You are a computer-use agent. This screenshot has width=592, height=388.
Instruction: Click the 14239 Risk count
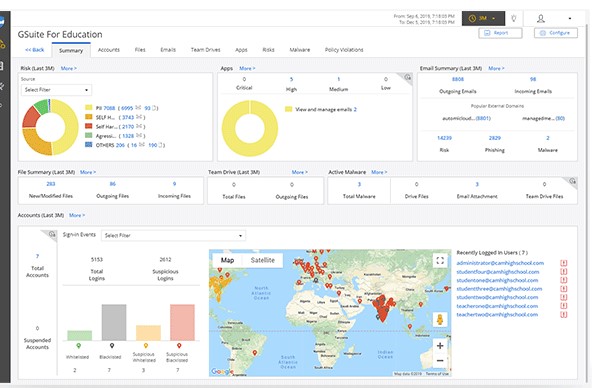tap(444, 138)
